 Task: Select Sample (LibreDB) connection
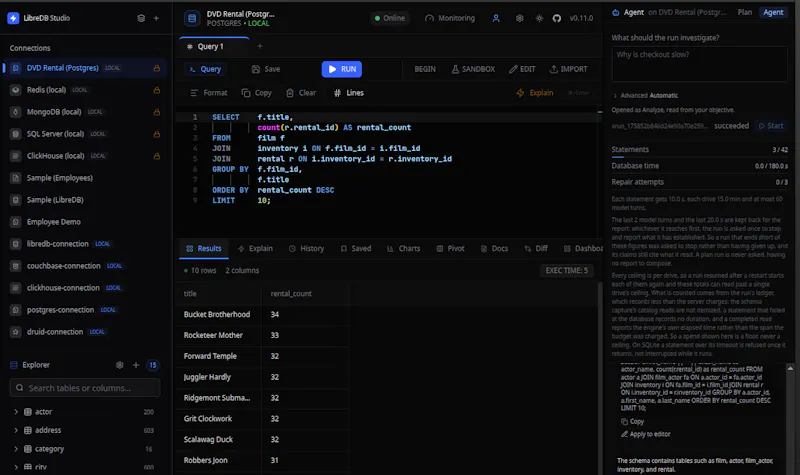point(85,199)
